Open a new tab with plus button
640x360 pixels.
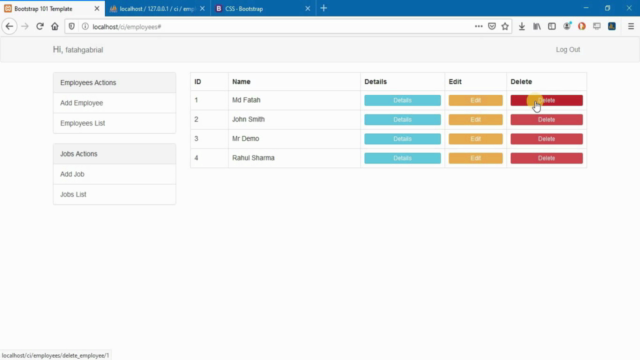[324, 8]
